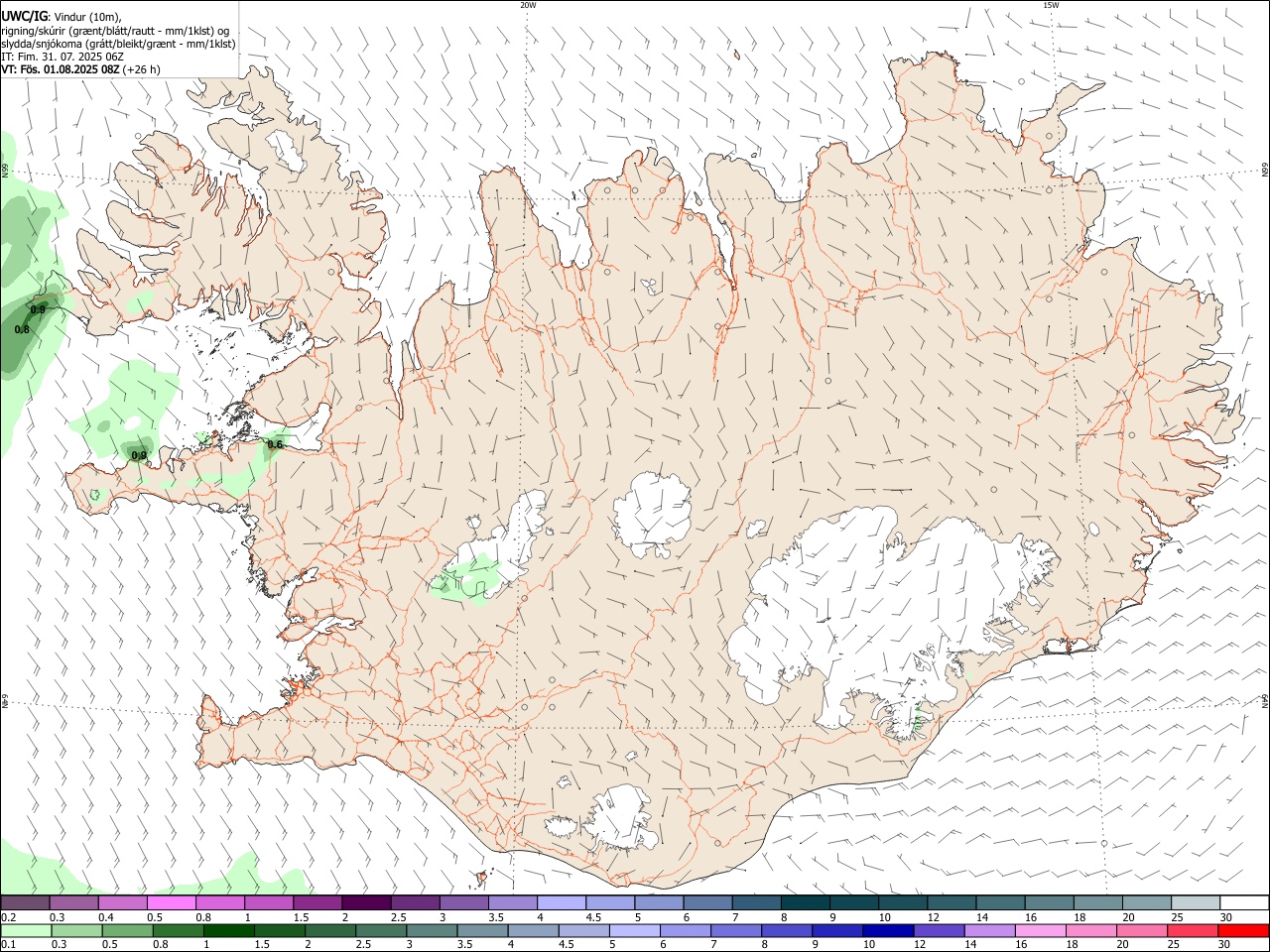Click the upper legend swatch labeled 3.5
1270x952 pixels.
coord(512,902)
